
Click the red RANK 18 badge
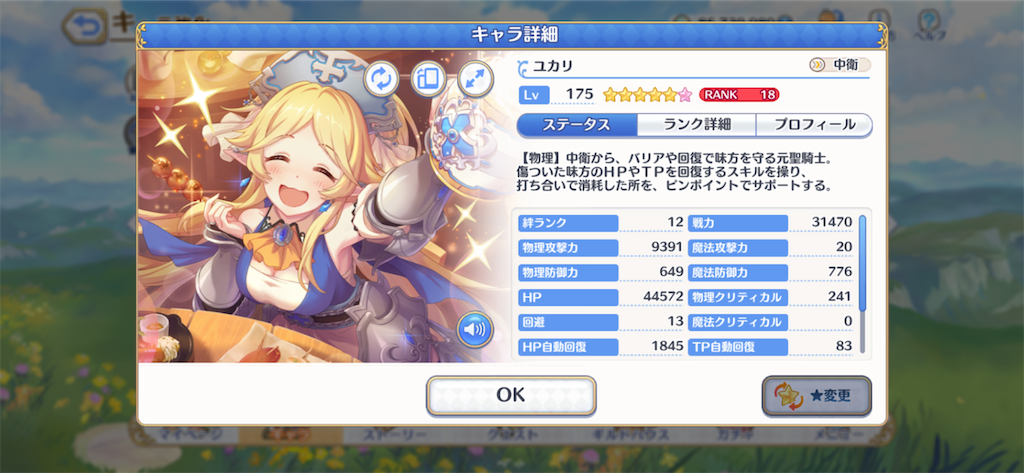point(739,95)
